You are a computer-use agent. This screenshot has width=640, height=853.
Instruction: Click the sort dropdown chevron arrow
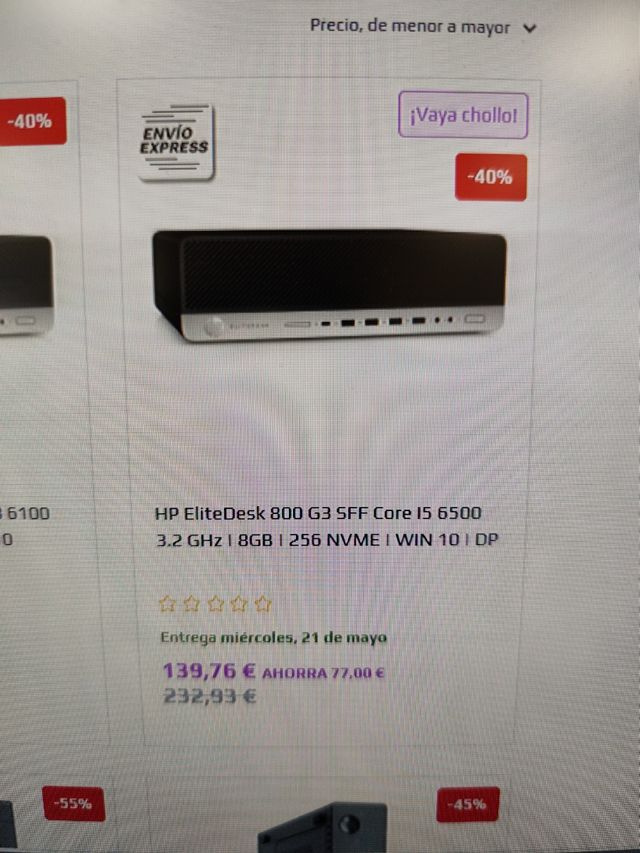pos(530,28)
